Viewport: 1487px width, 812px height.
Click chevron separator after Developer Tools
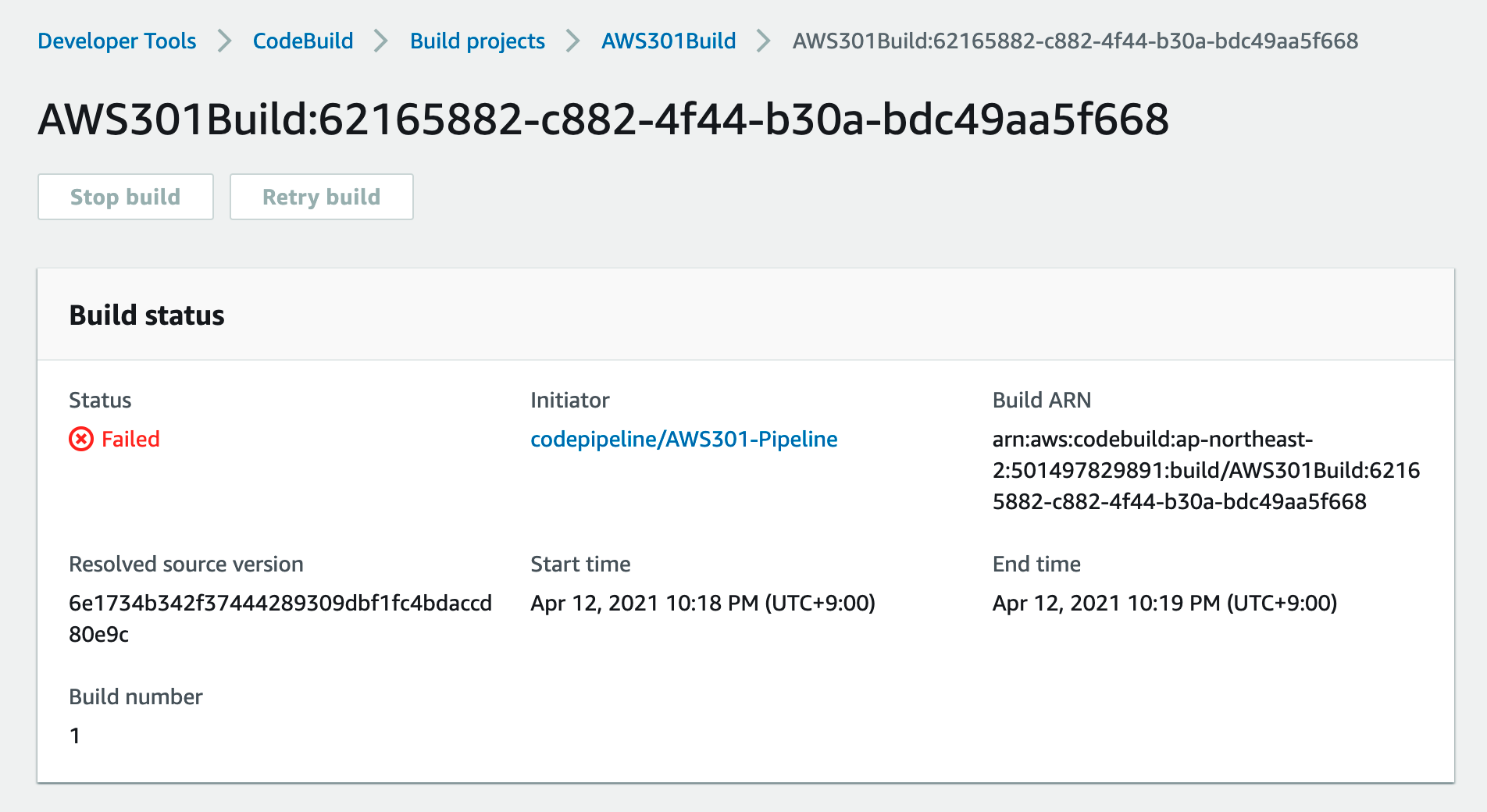point(225,41)
